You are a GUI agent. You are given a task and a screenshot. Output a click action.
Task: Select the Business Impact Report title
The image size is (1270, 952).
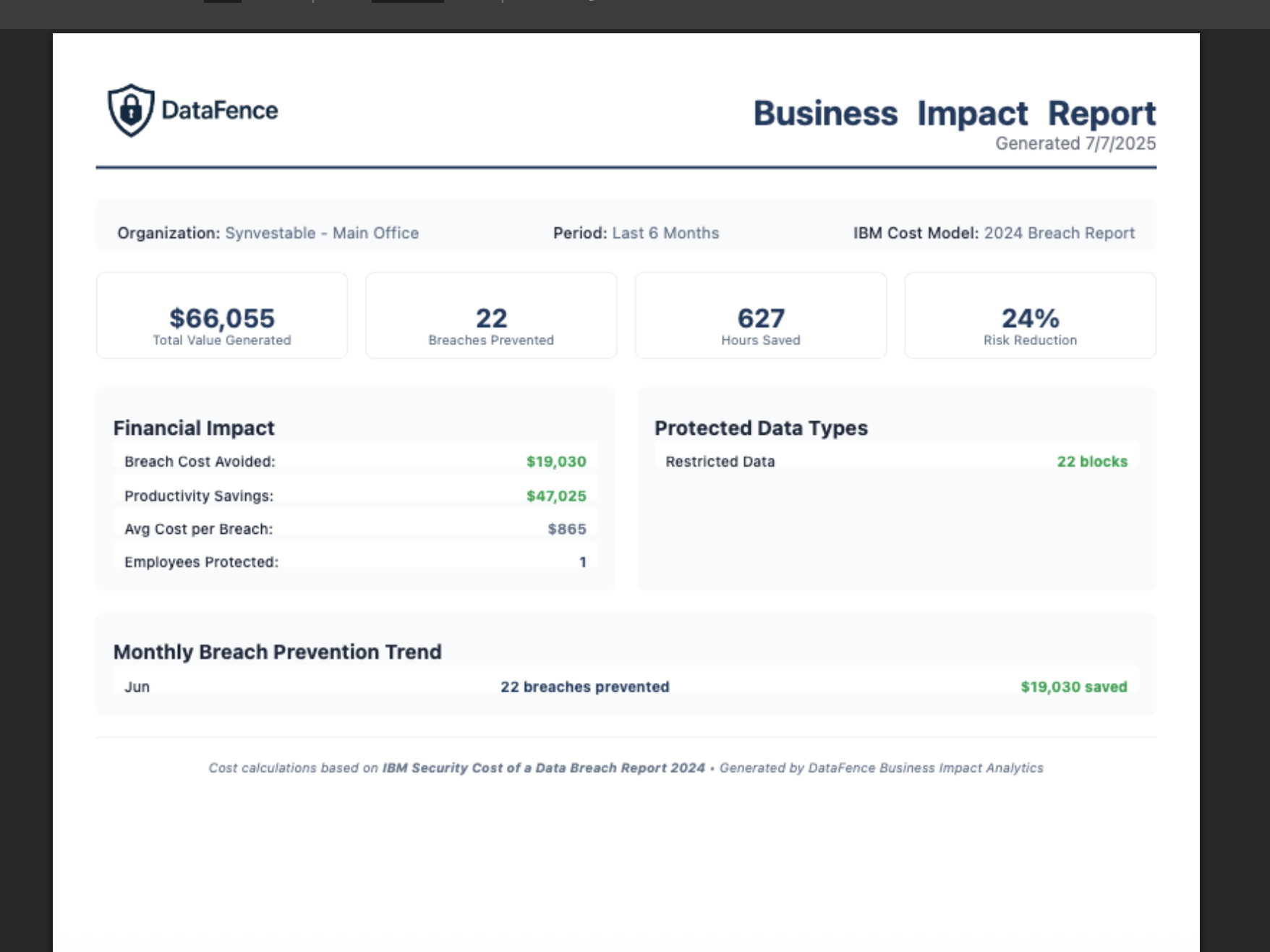955,114
